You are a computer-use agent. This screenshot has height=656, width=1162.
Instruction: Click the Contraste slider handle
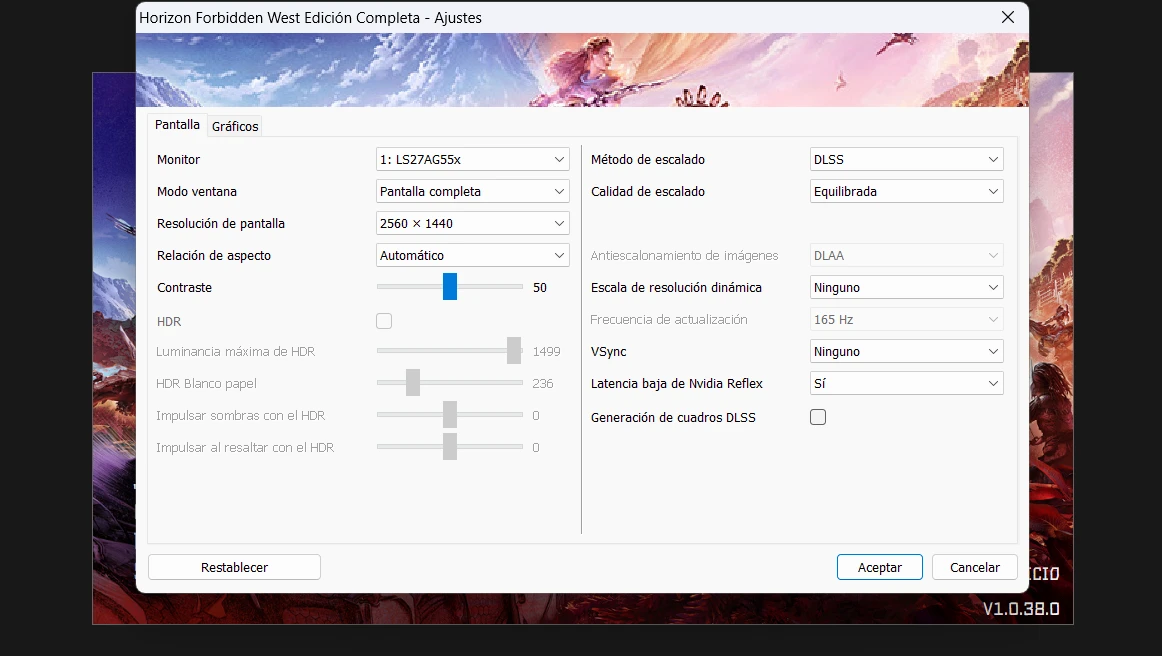point(450,287)
